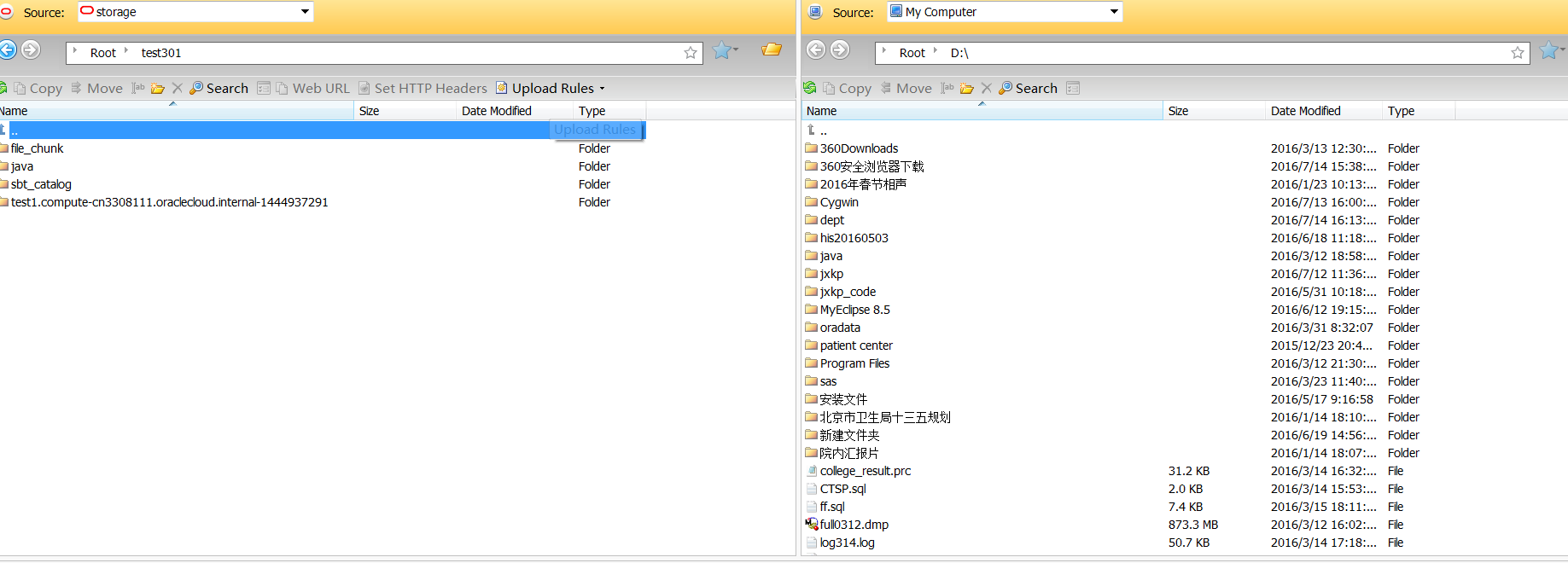Click Copy in the My Computer toolbar

847,88
